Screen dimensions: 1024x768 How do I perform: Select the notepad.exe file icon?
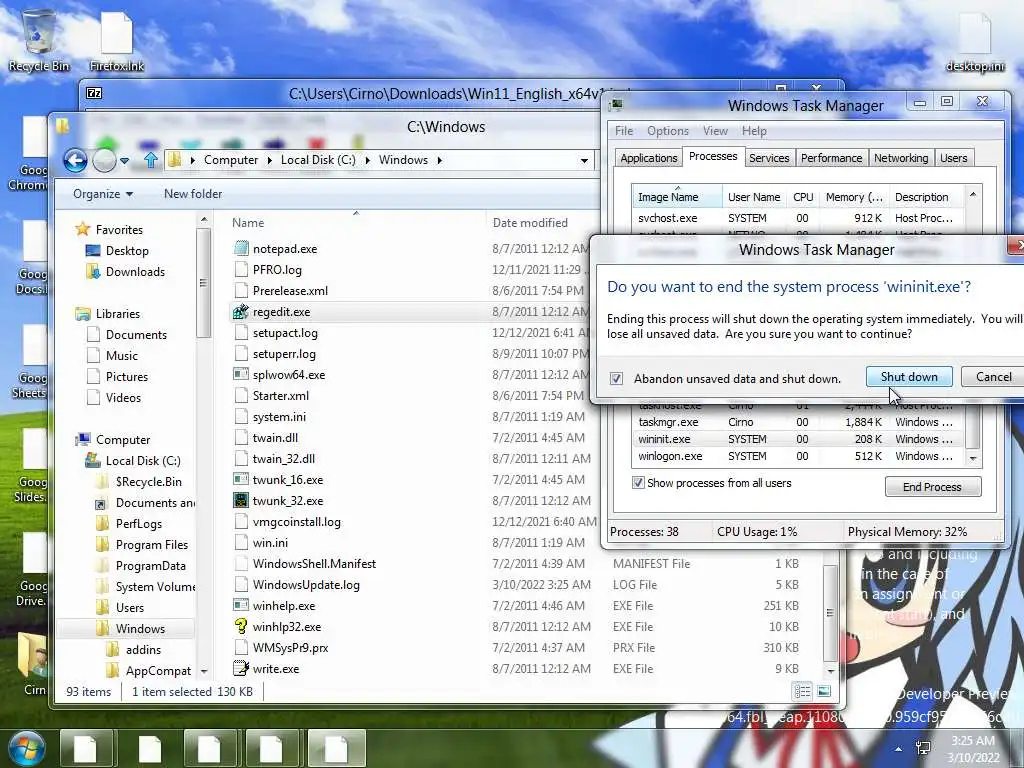coord(241,249)
